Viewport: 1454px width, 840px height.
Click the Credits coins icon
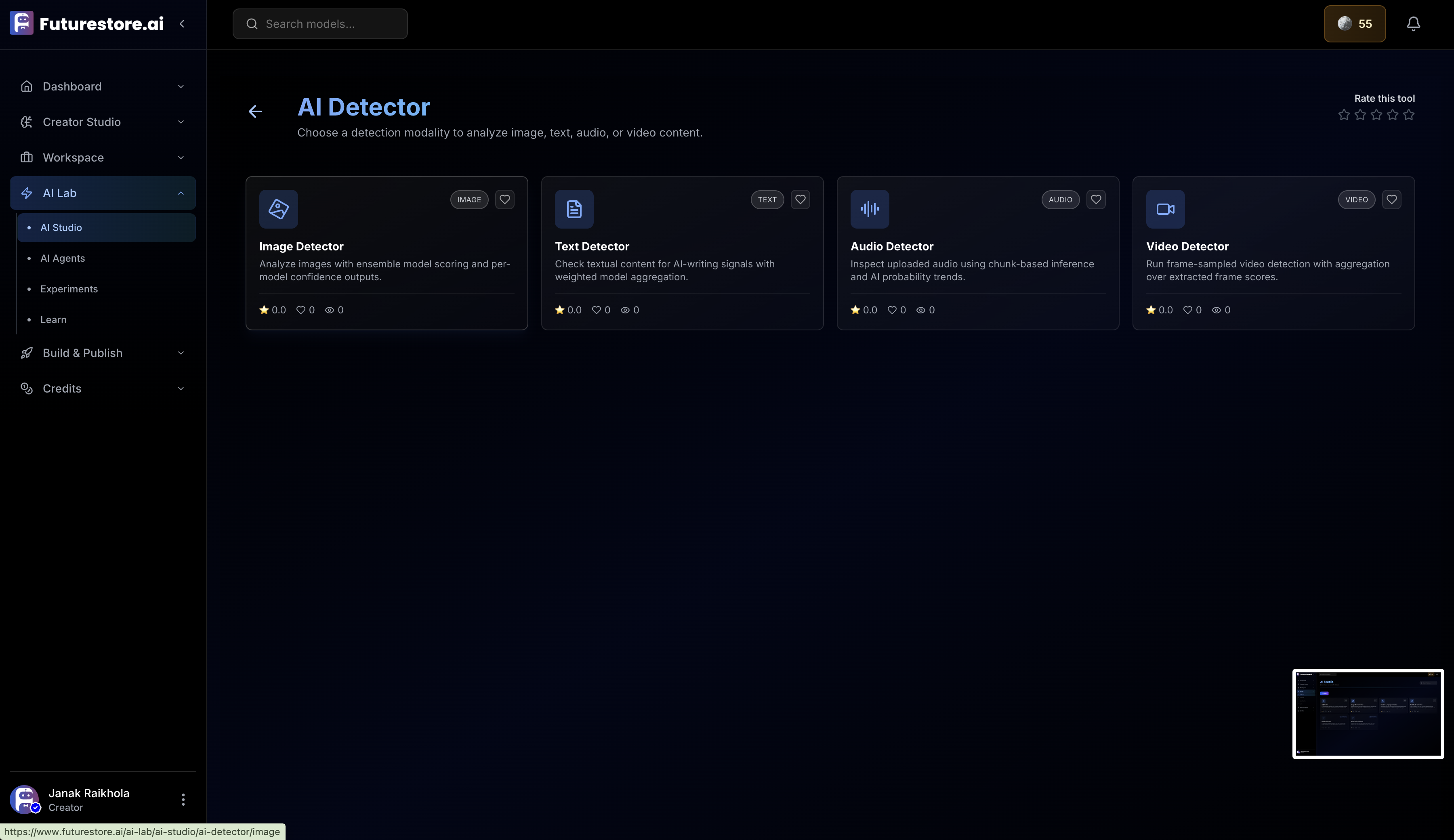coord(27,389)
